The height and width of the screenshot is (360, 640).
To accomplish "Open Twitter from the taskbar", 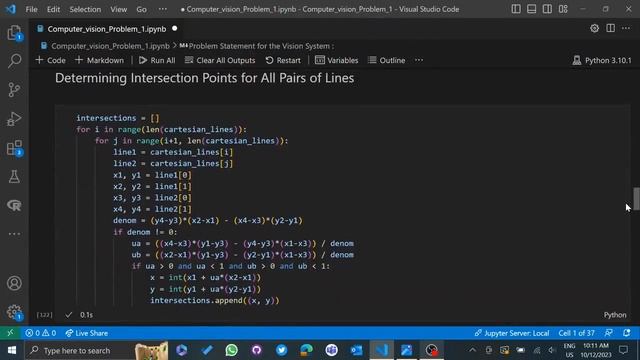I will coord(281,350).
